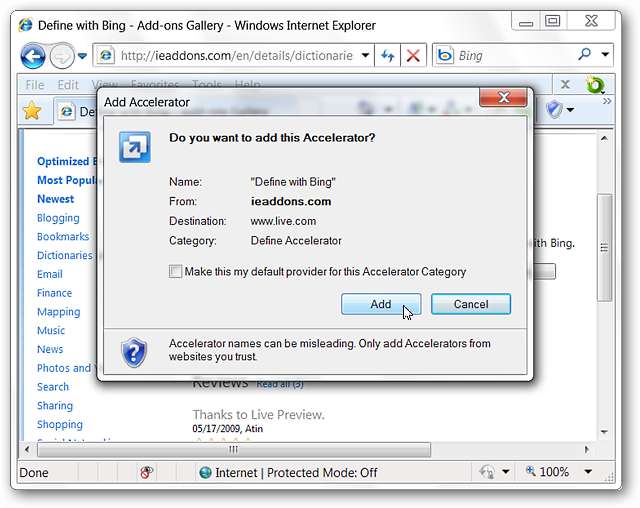
Task: Open the File menu
Action: (34, 85)
